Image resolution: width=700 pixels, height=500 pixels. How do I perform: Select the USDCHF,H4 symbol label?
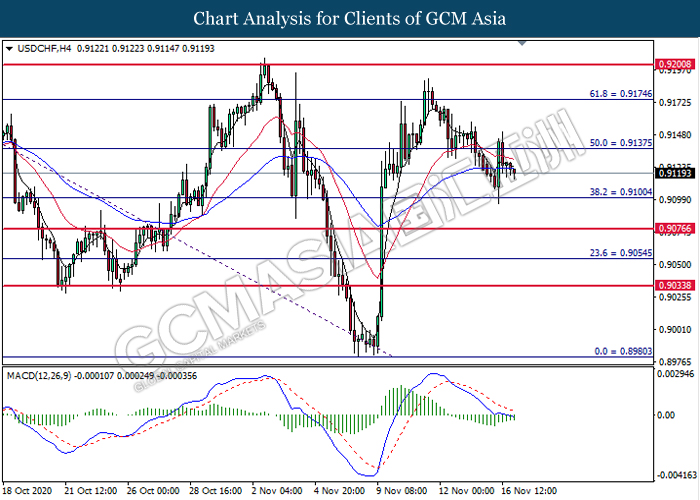(x=44, y=49)
